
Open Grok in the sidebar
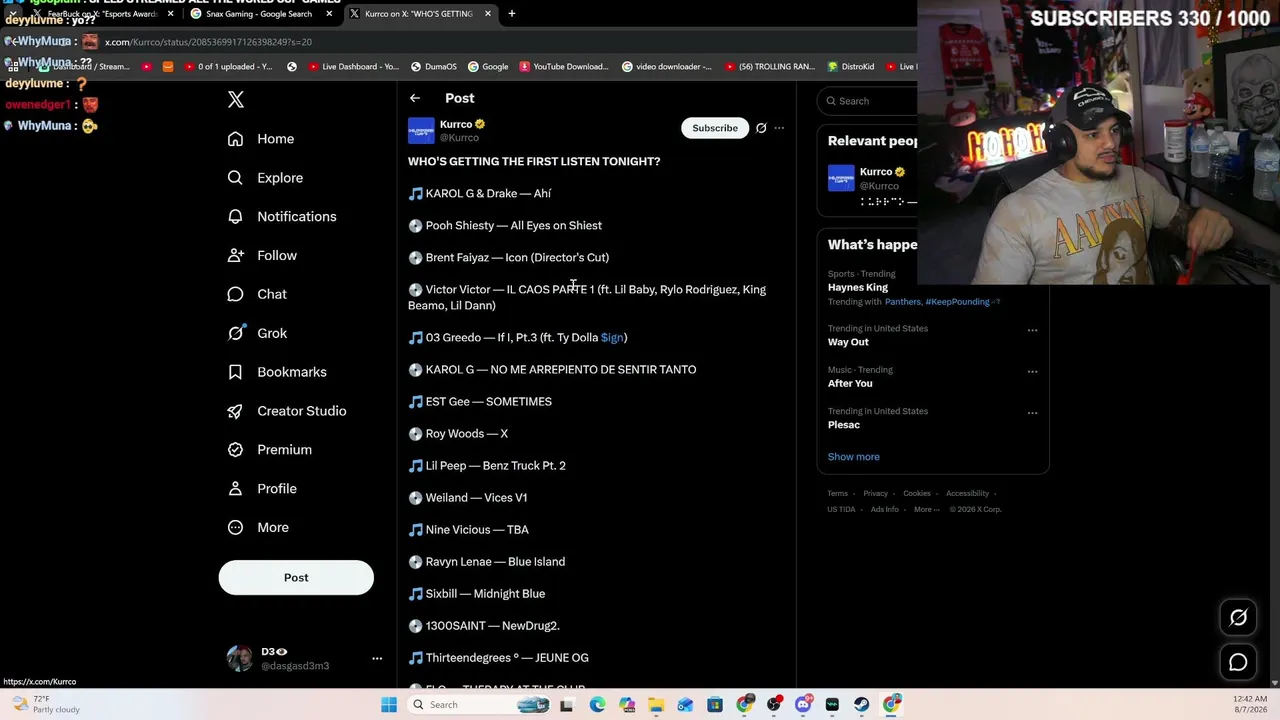pos(257,333)
